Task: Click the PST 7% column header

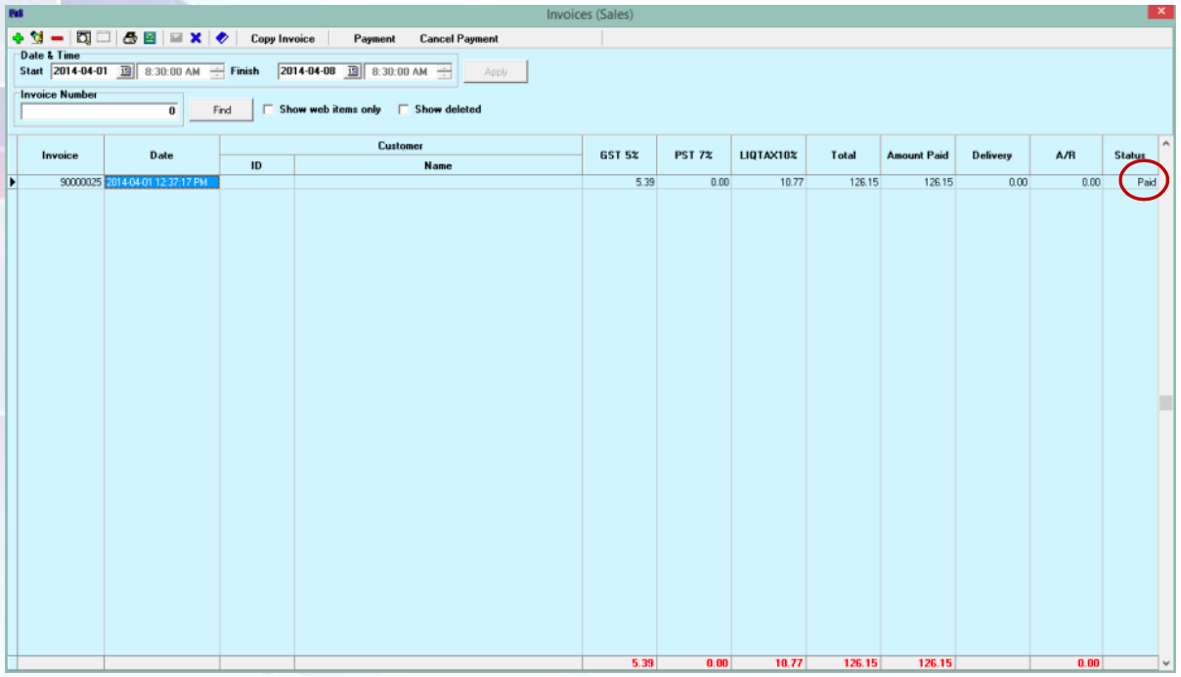Action: [694, 155]
